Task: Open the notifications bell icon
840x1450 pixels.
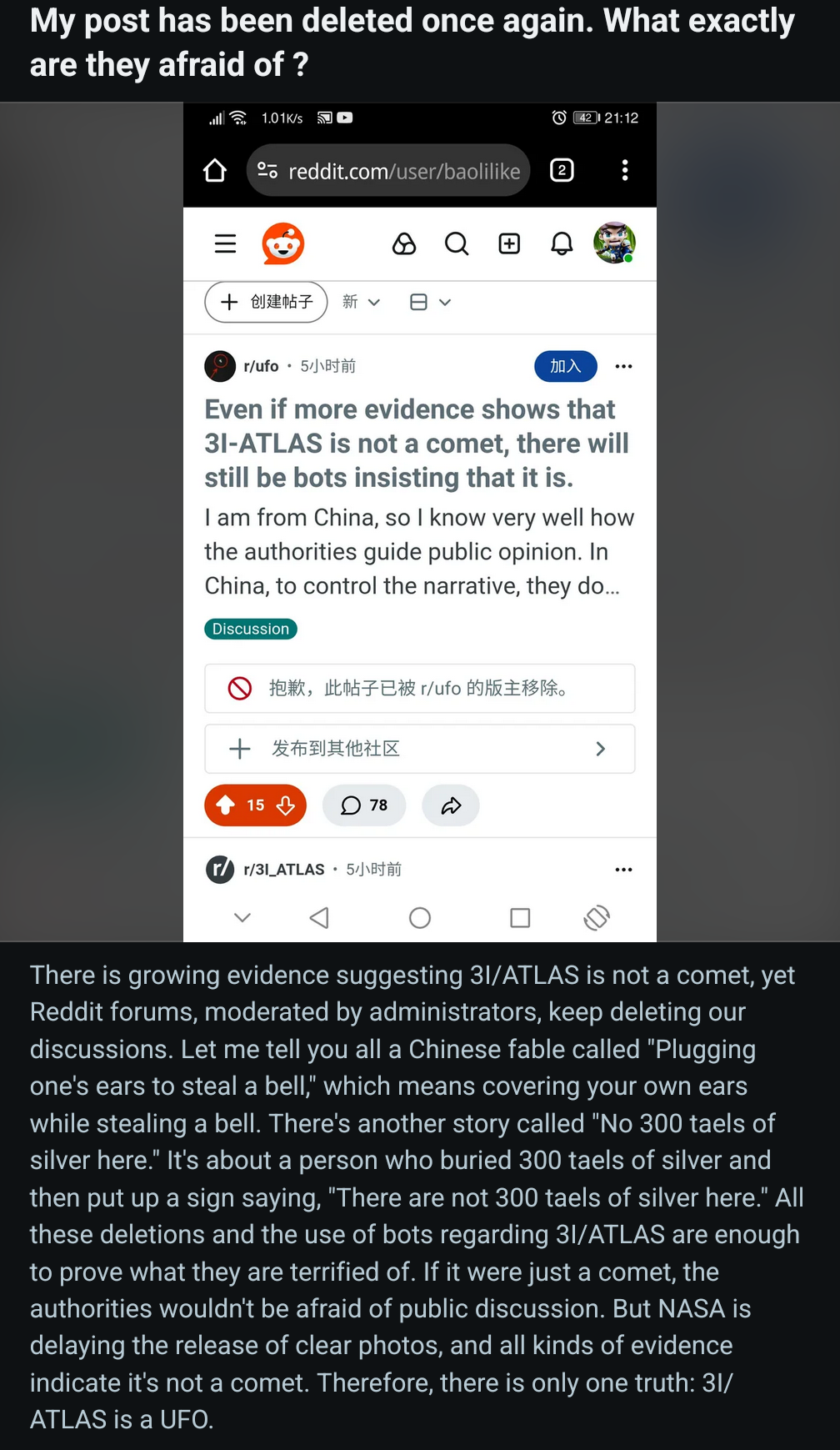Action: point(562,243)
